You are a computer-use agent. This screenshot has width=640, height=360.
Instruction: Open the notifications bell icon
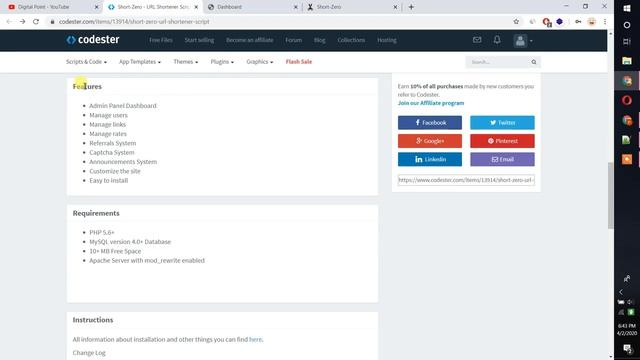pos(497,40)
